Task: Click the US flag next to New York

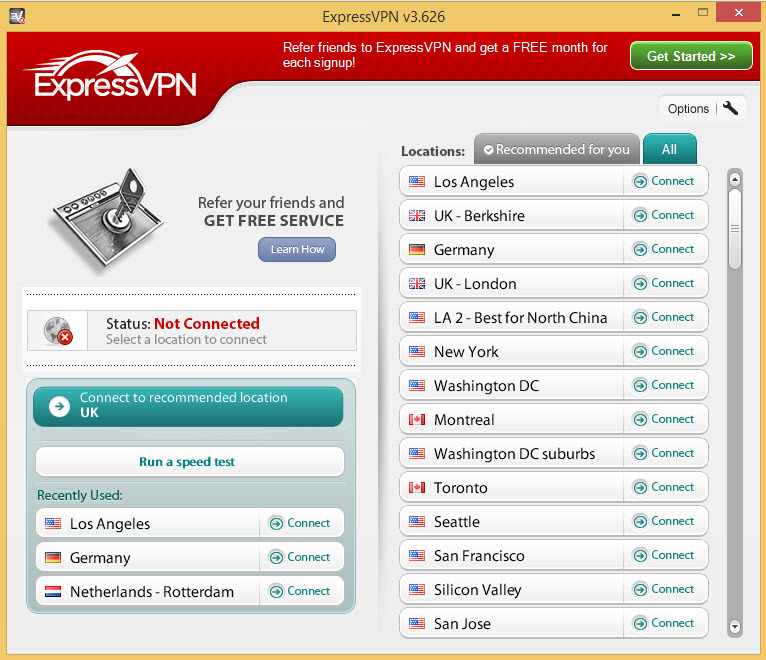Action: pos(417,351)
